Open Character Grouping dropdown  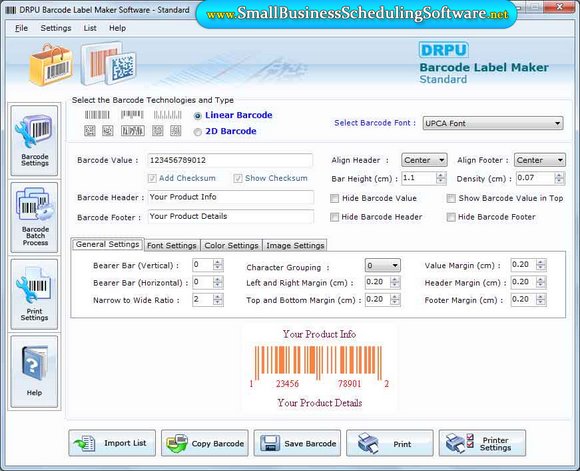[x=382, y=265]
